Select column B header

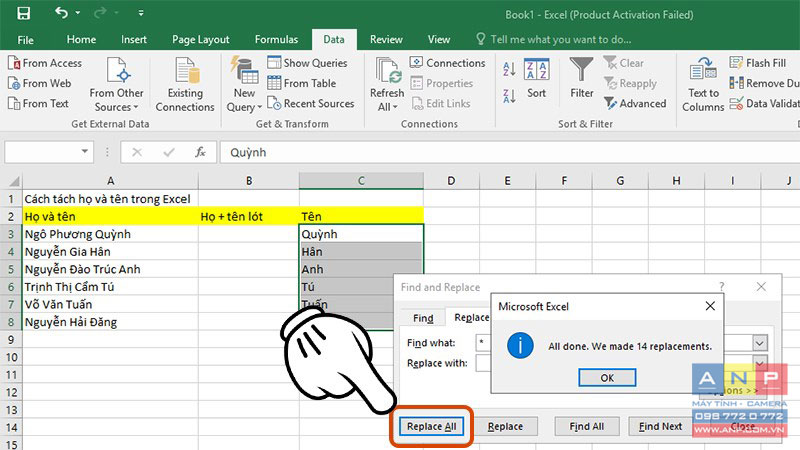click(x=248, y=181)
